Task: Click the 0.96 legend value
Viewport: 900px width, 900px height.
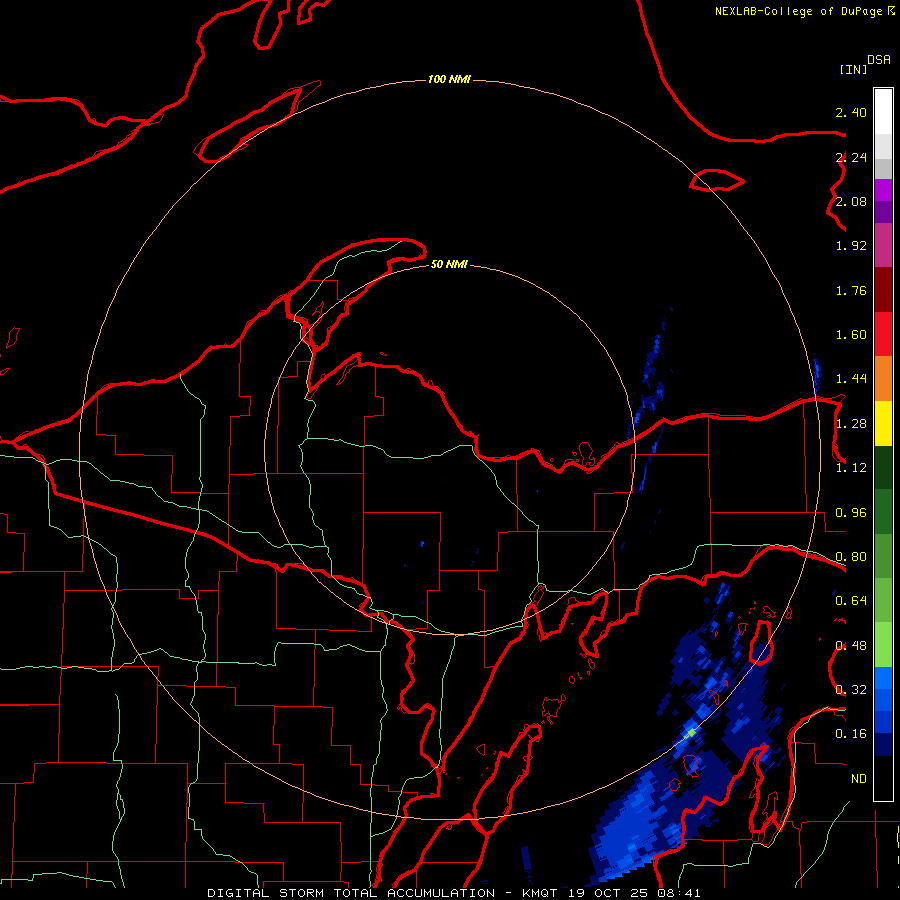Action: pos(851,513)
